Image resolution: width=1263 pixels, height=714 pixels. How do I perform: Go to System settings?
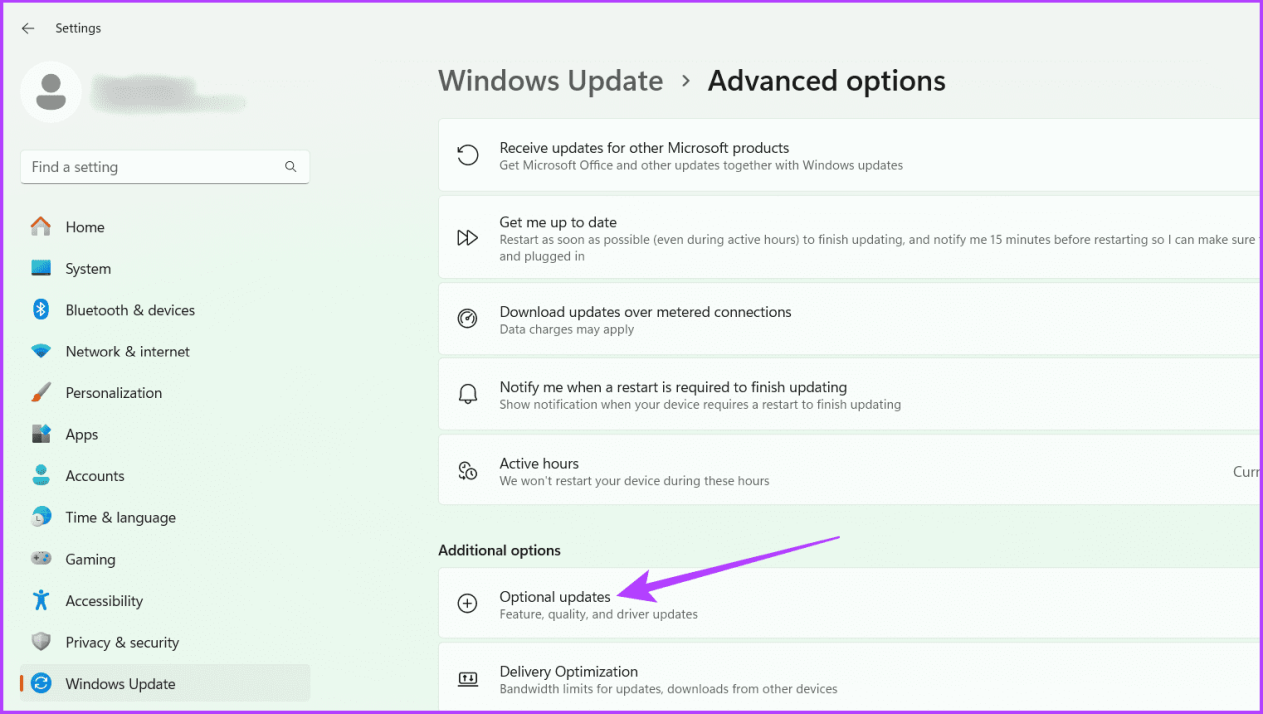coord(88,269)
